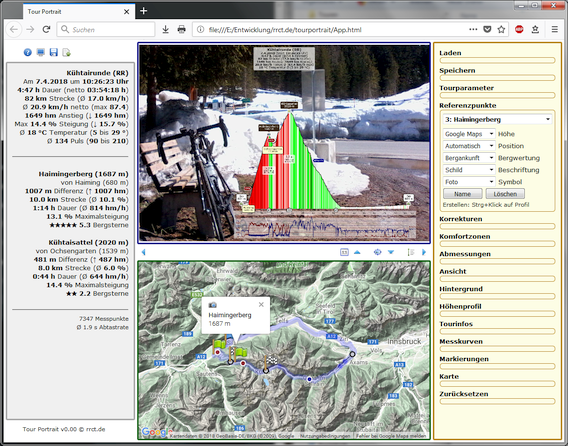The width and height of the screenshot is (568, 446).
Task: Click the Google logo on the map
Action: (x=155, y=432)
